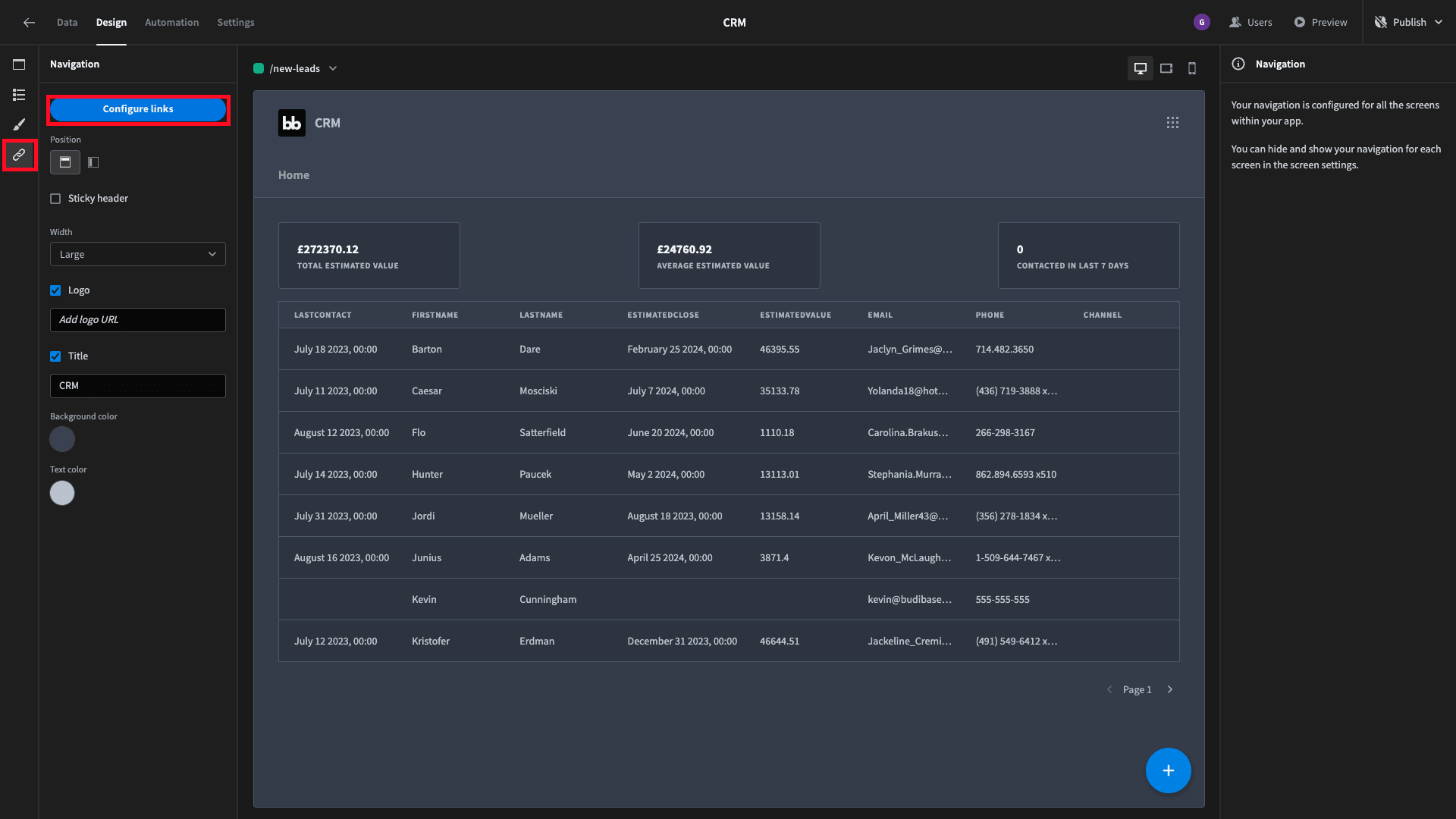The height and width of the screenshot is (819, 1456).
Task: Expand the /new-leads screen selector
Action: [x=296, y=68]
